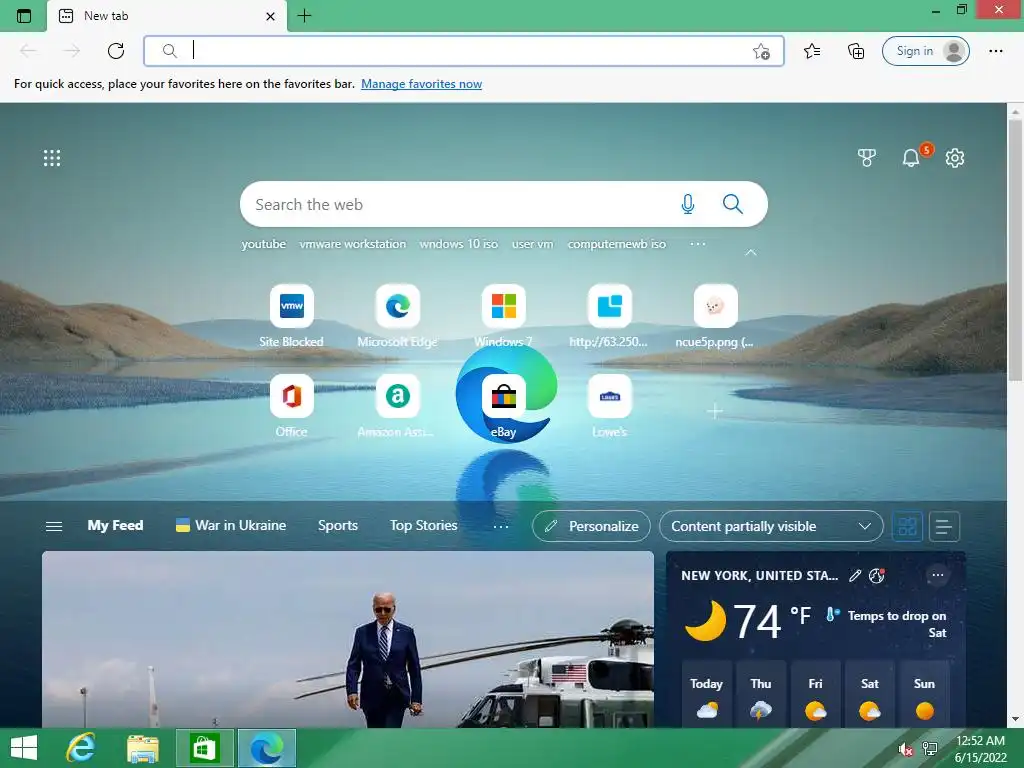Choose wndows 10 iso suggested search
This screenshot has width=1024, height=768.
(x=458, y=244)
